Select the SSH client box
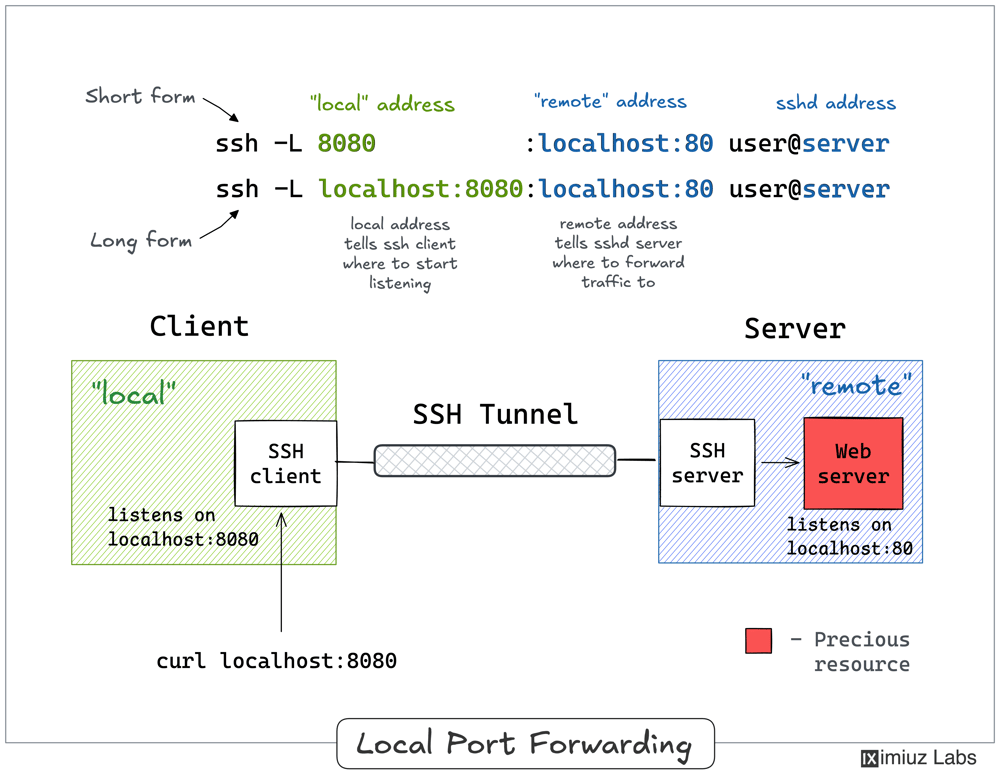 coord(286,464)
